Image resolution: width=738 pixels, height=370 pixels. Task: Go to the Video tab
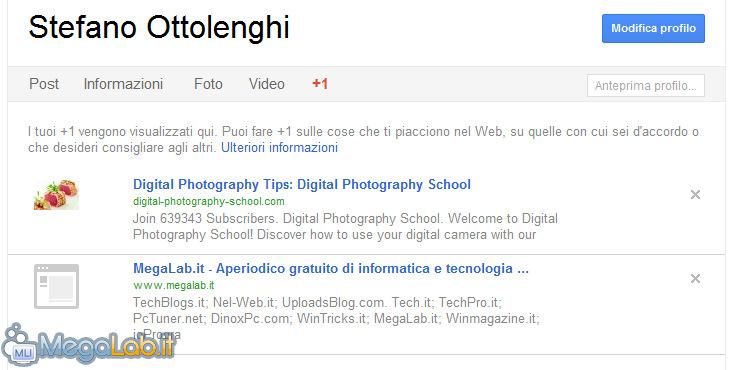(266, 84)
